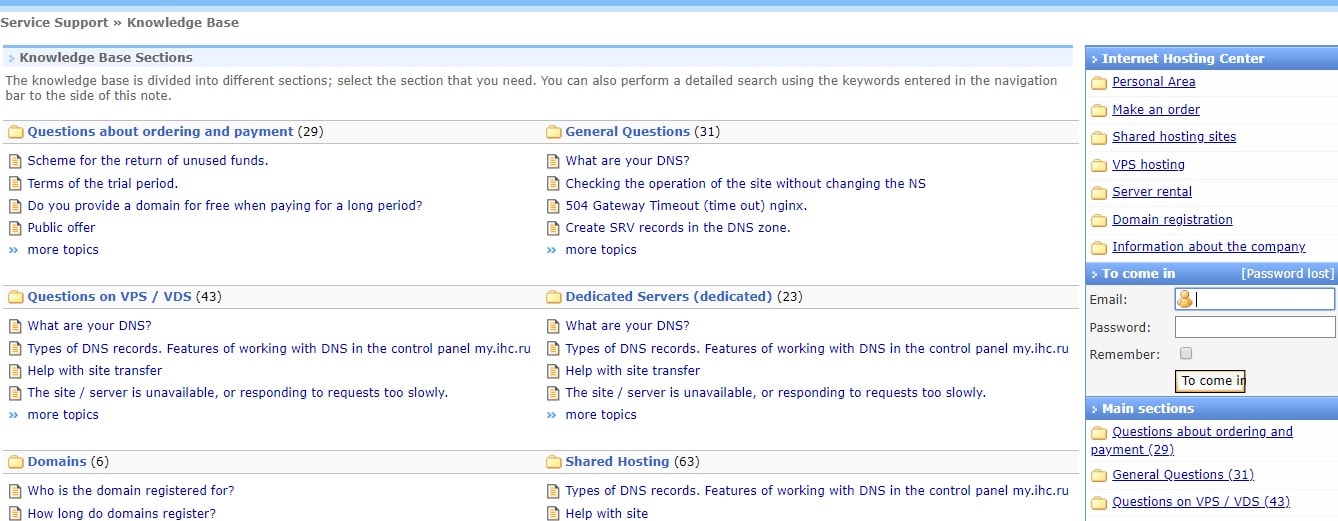Open Dedicated Servers (dedicated) section heading
This screenshot has width=1338, height=521.
[669, 297]
